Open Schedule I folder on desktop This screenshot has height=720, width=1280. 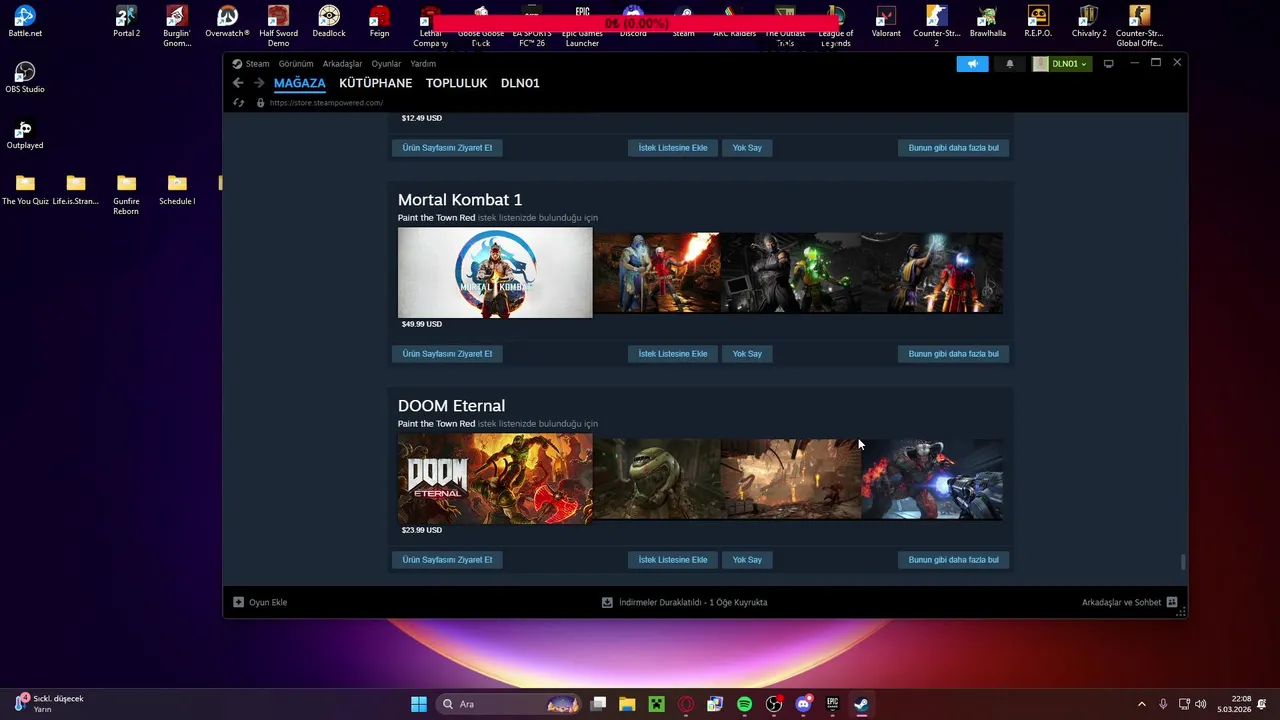177,189
